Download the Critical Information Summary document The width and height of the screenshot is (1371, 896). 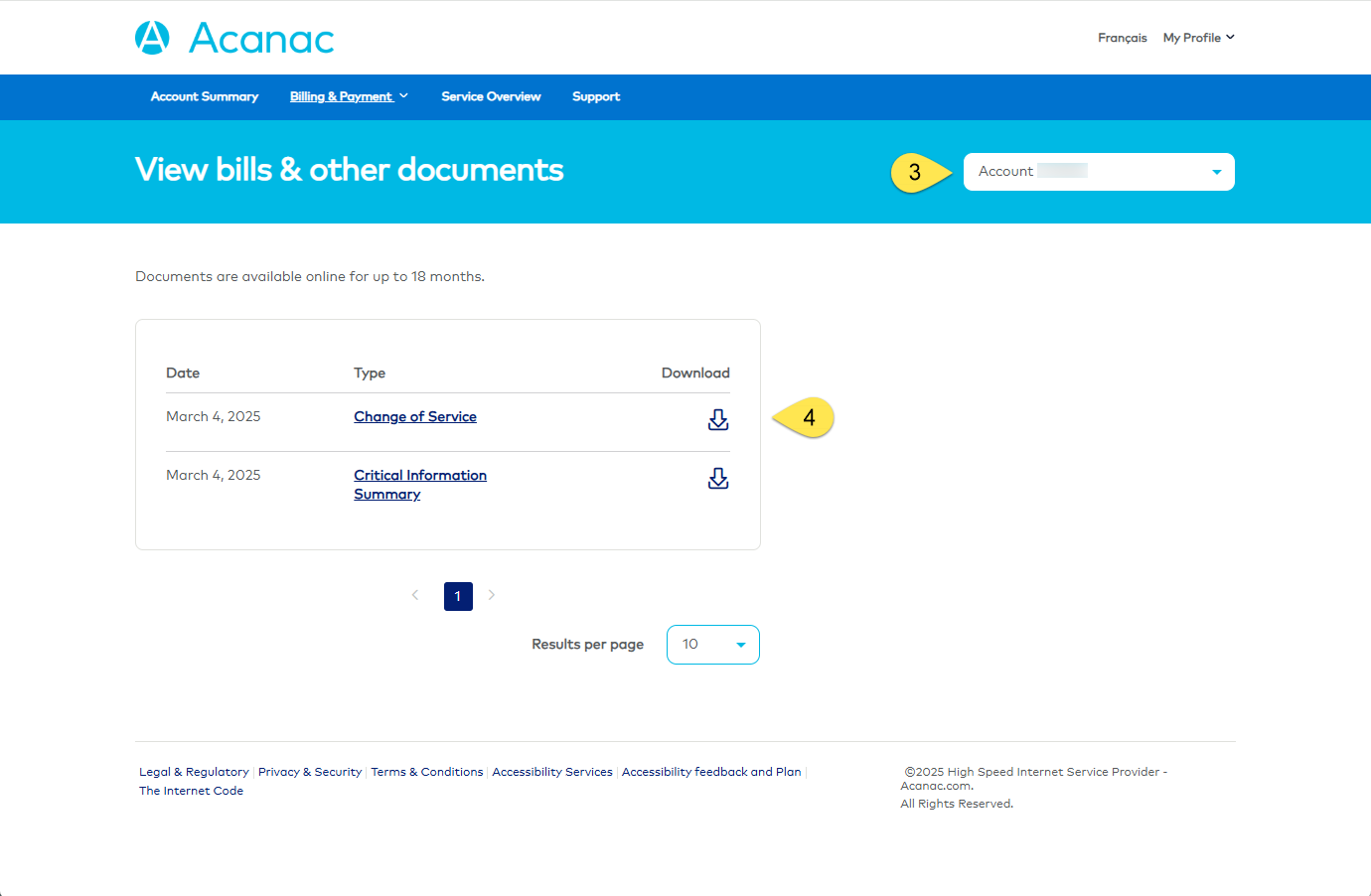[x=718, y=478]
